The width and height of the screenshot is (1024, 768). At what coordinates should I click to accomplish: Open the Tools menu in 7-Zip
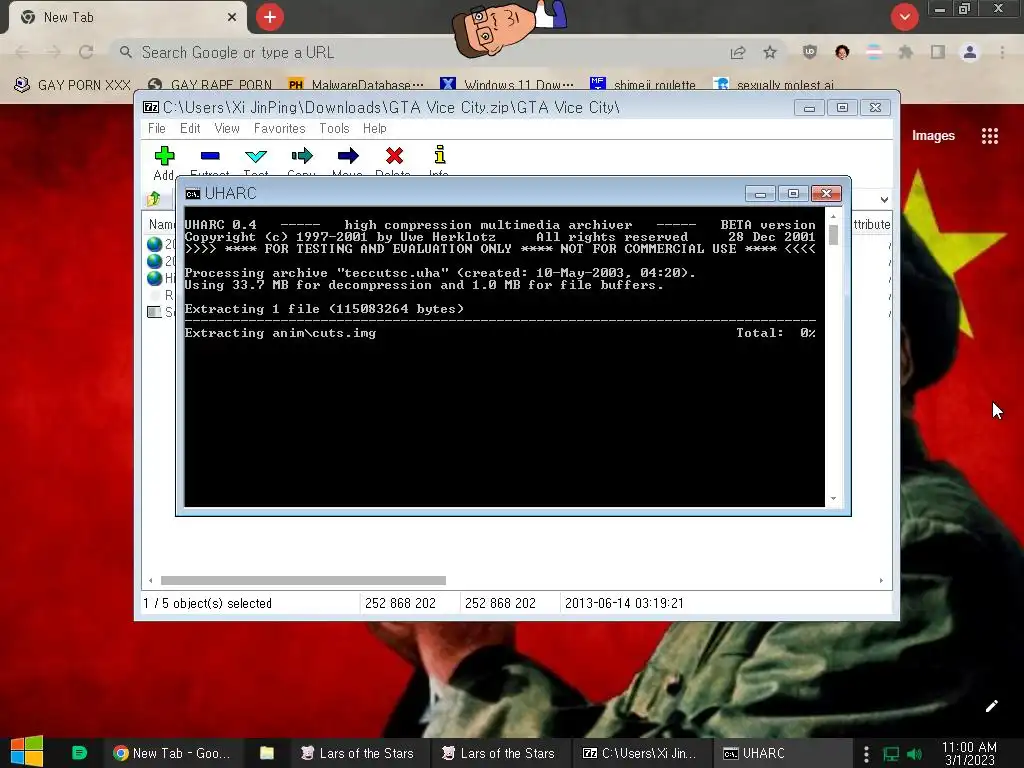pyautogui.click(x=334, y=128)
